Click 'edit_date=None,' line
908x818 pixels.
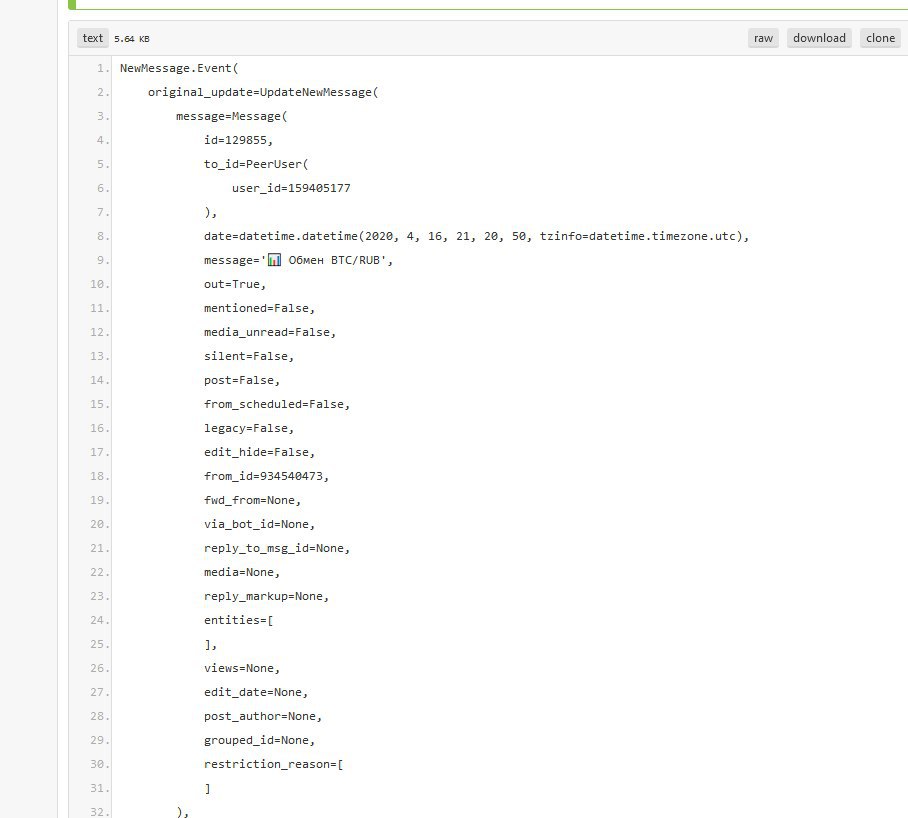click(256, 692)
